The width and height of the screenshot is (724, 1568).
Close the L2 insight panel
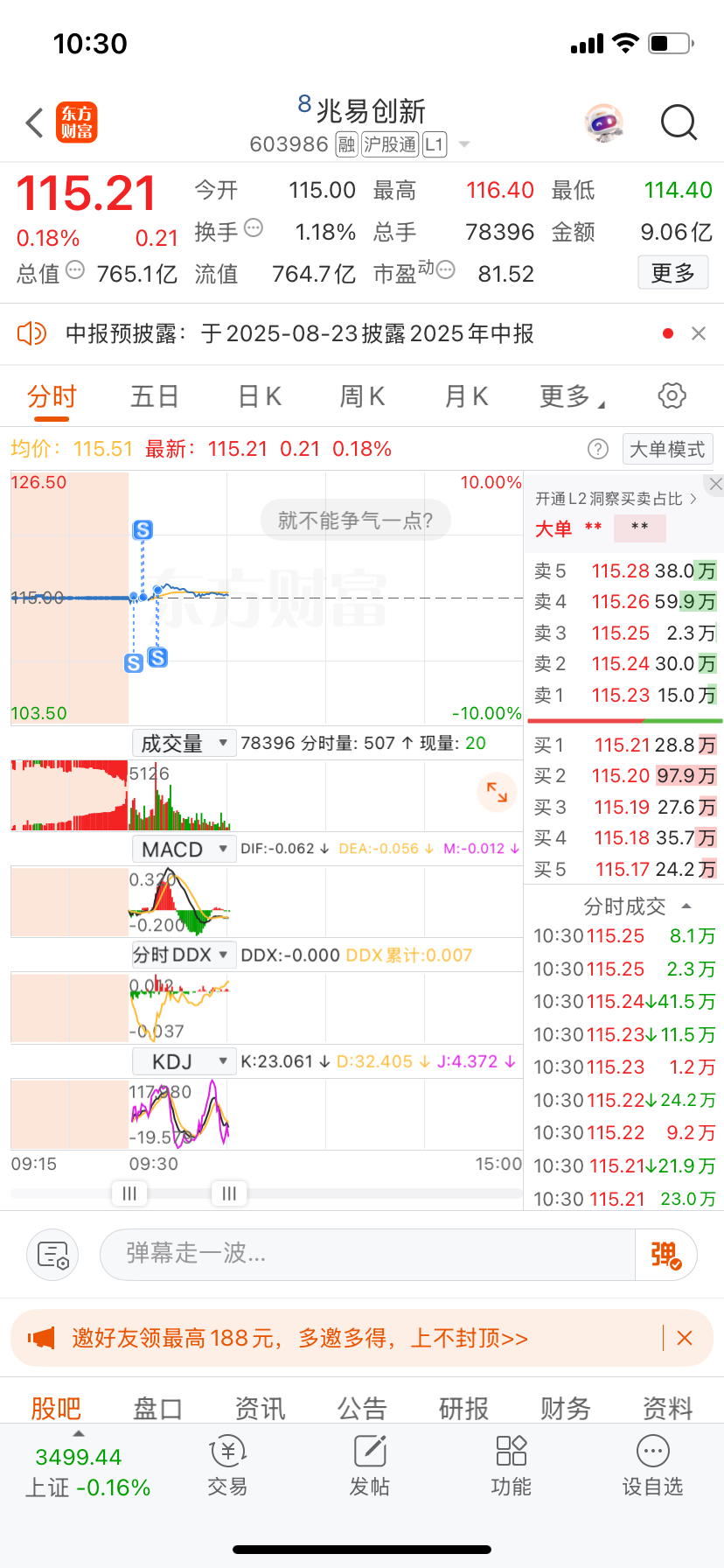point(715,484)
